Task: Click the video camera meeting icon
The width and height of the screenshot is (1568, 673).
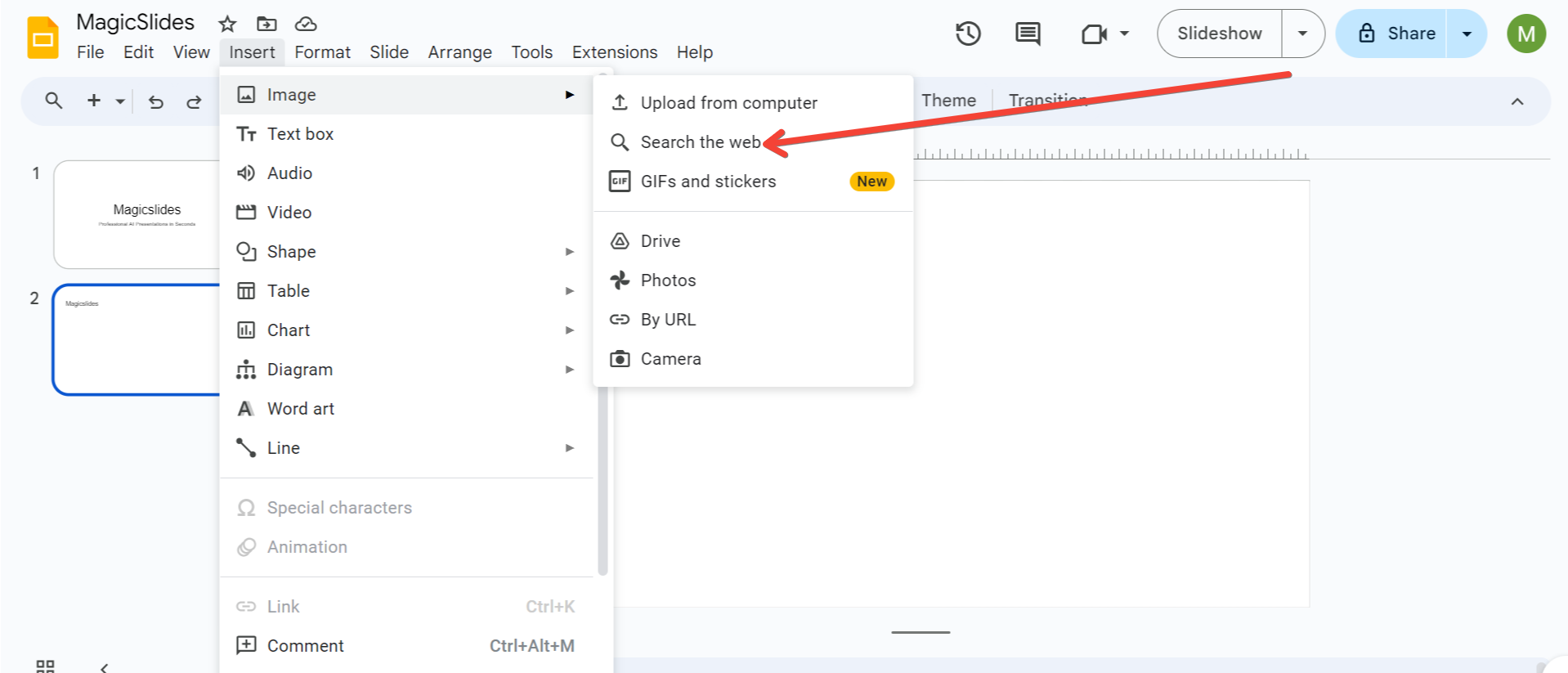Action: 1094,34
